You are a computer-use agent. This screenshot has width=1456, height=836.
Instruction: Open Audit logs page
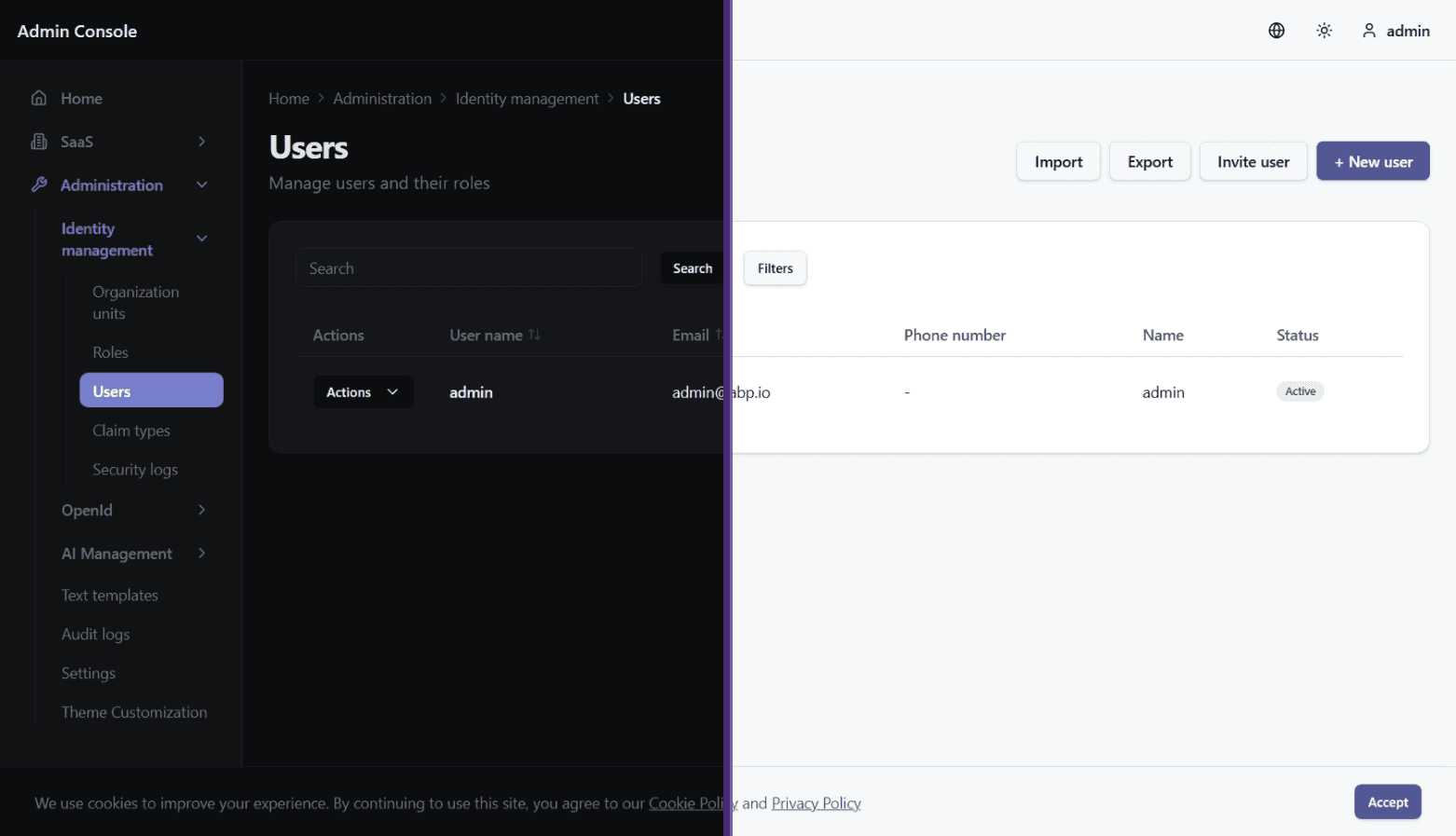pos(96,635)
